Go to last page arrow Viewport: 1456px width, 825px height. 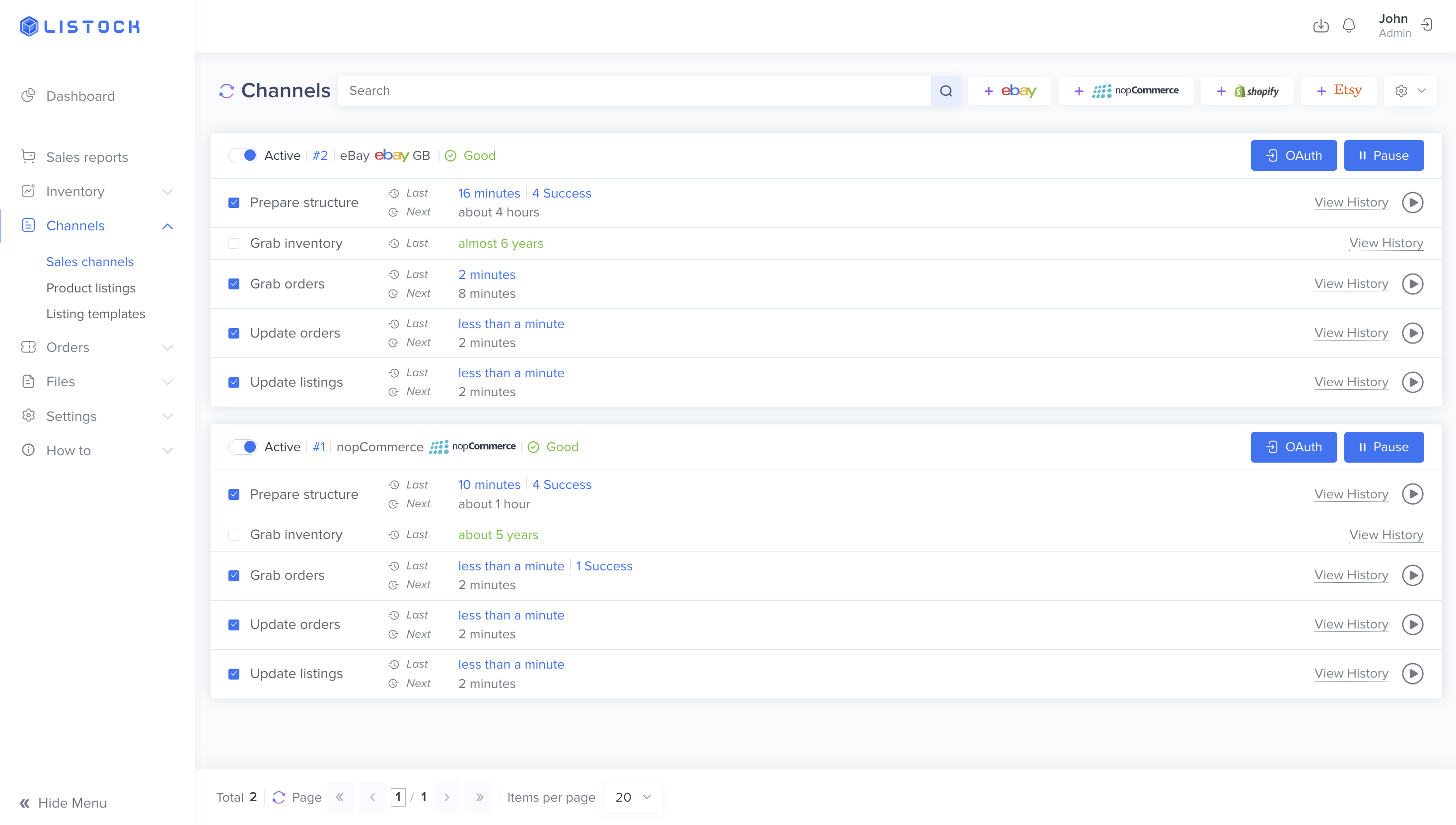coord(479,797)
